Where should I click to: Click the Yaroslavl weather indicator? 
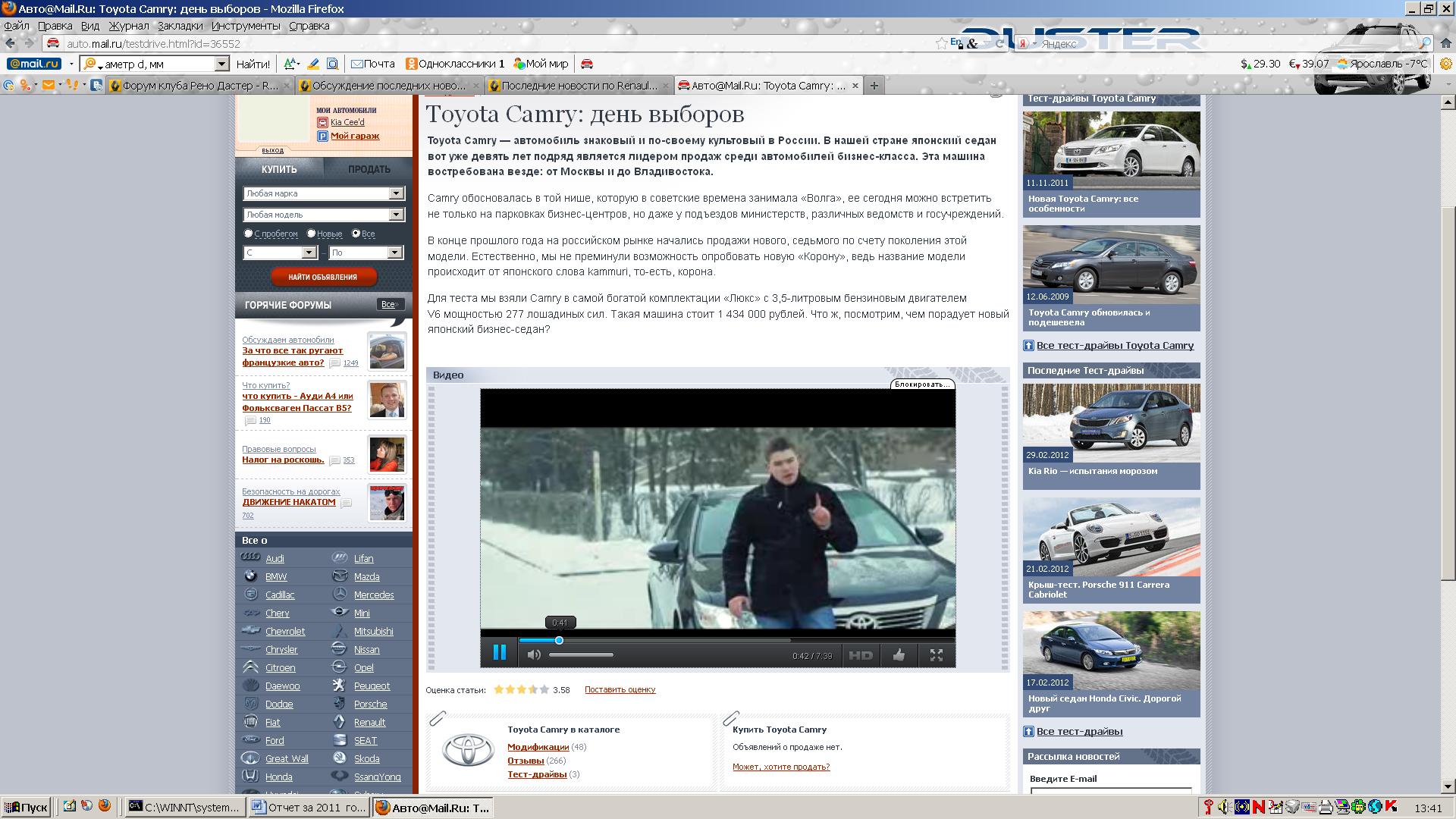point(1382,64)
